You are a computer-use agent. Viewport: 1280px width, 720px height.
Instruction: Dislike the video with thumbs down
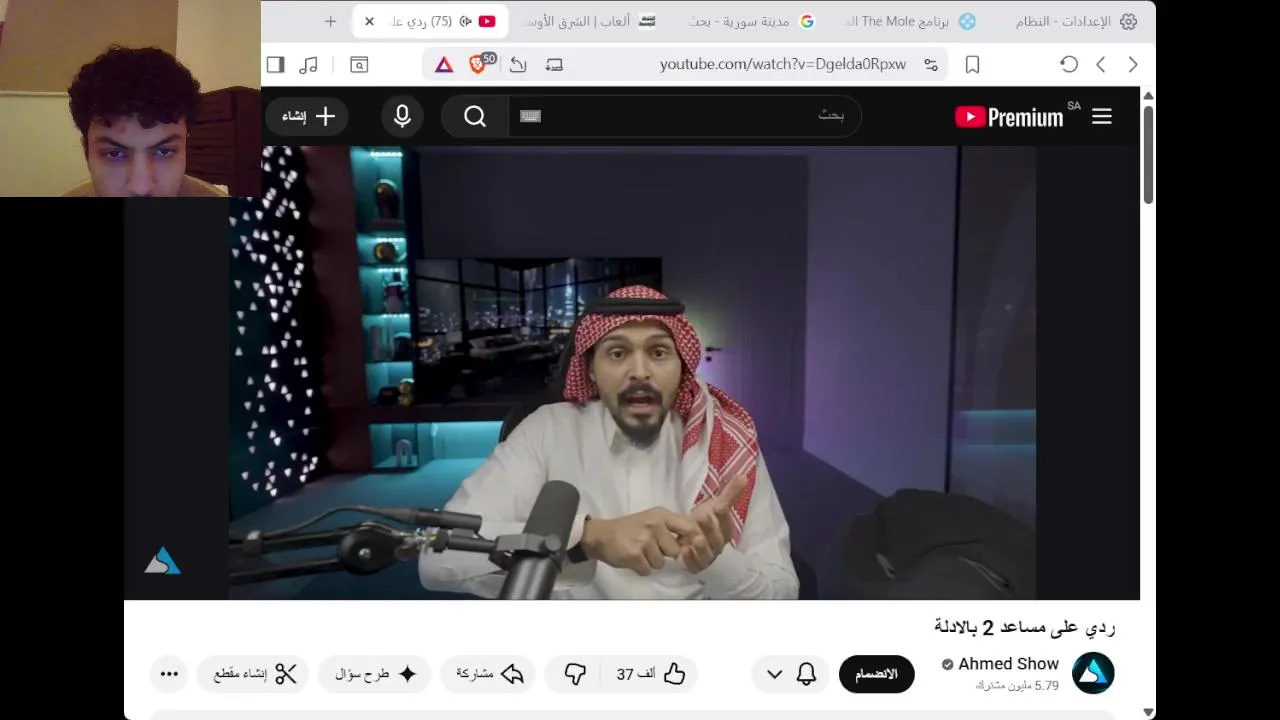pos(574,674)
